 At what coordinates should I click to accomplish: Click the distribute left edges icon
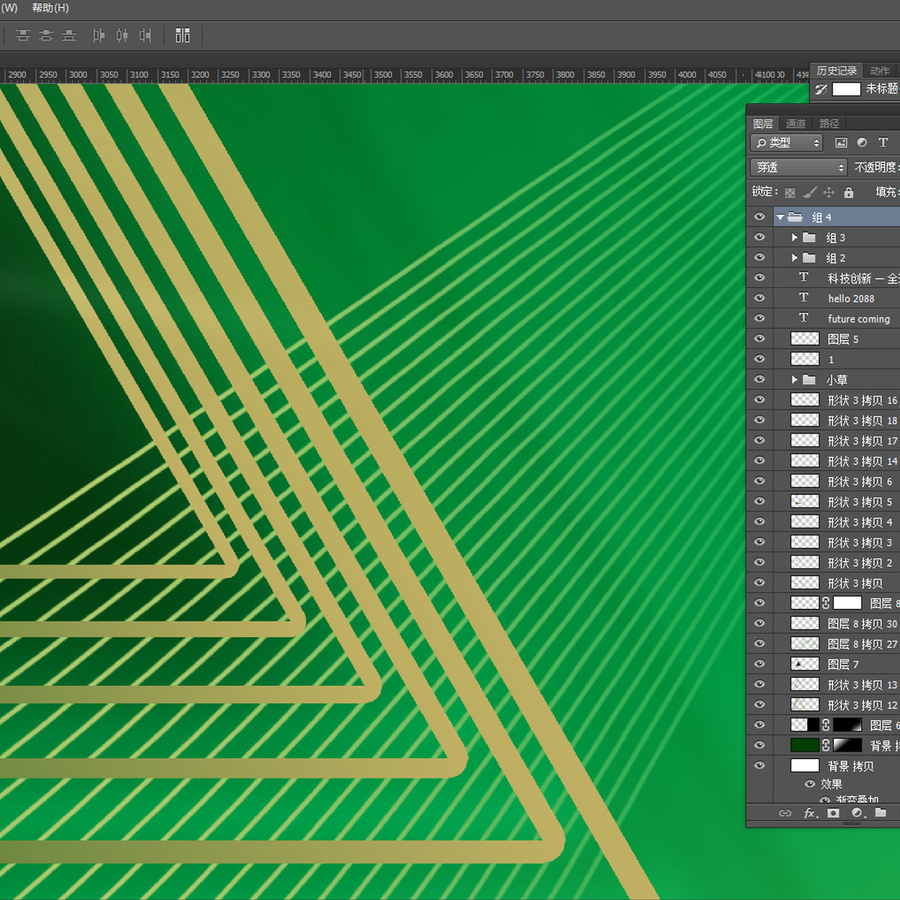[99, 36]
